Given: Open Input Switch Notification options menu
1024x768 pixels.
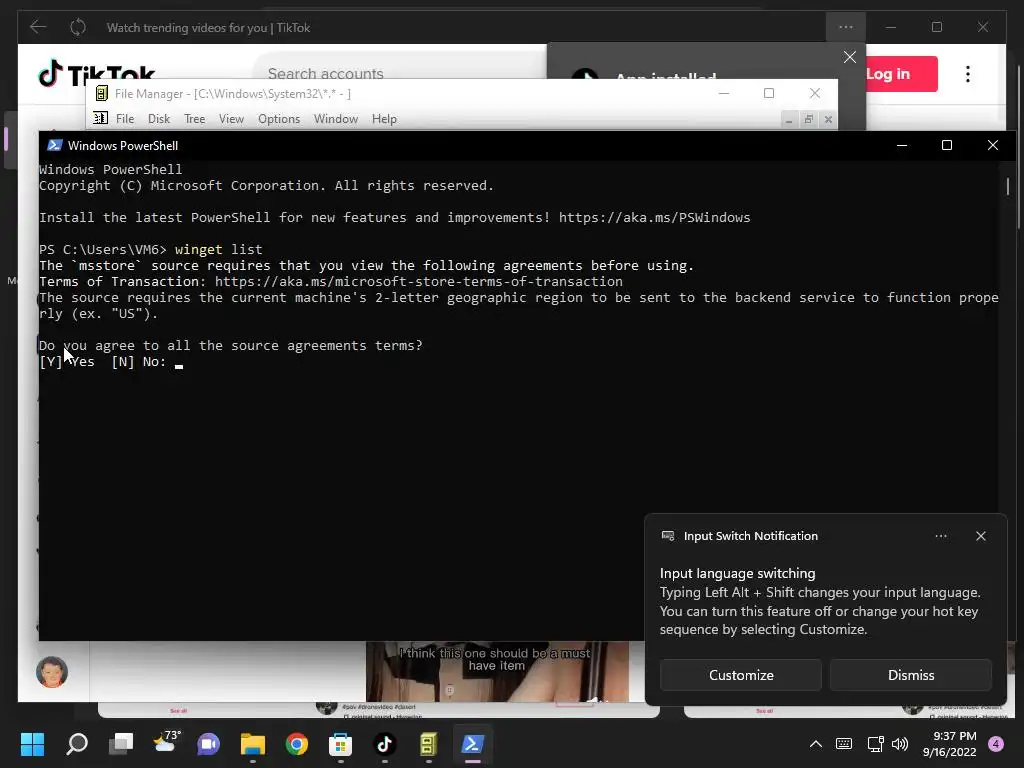Looking at the screenshot, I should 941,536.
